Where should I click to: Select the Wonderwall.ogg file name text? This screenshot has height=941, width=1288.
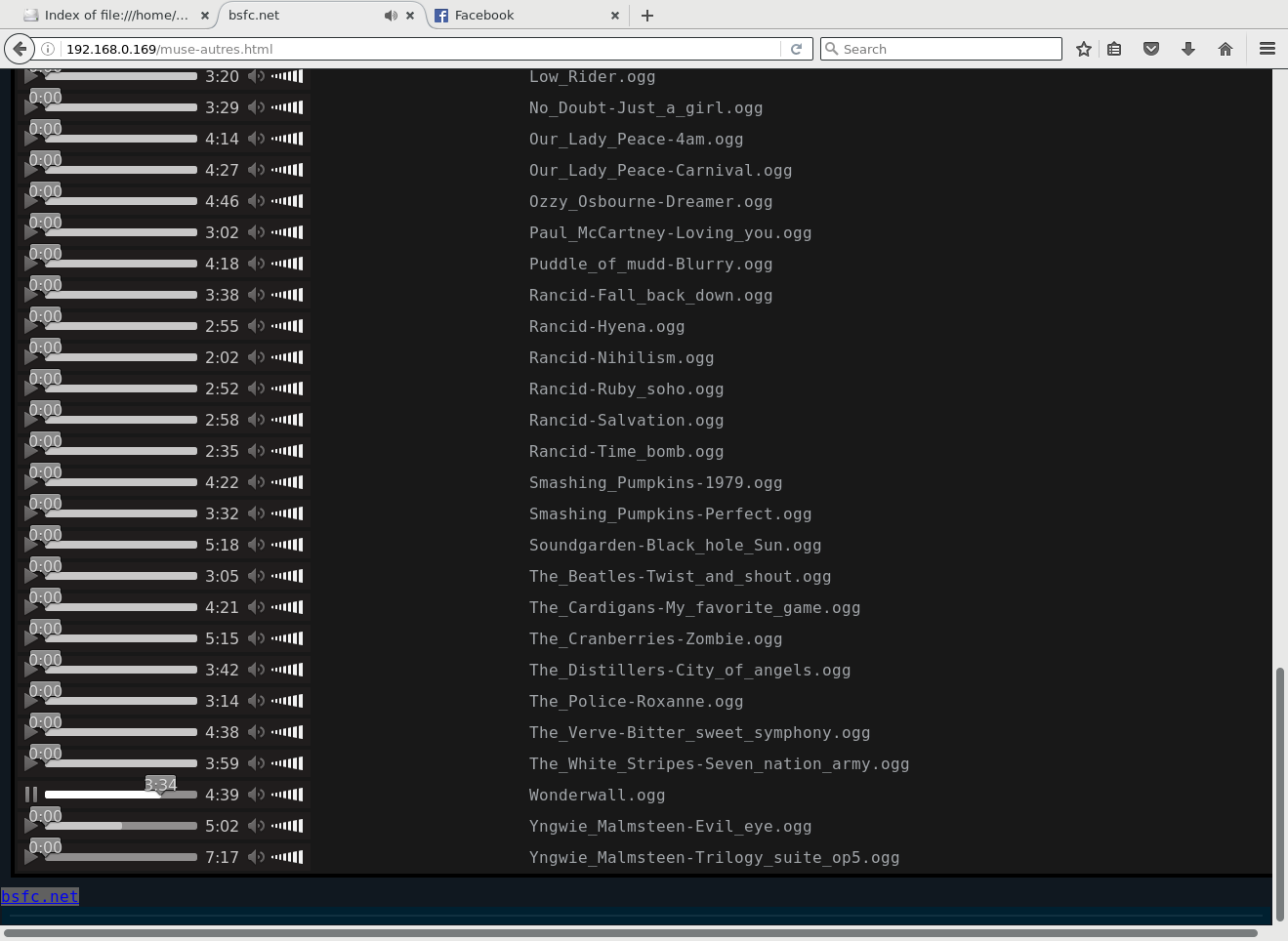pos(597,796)
